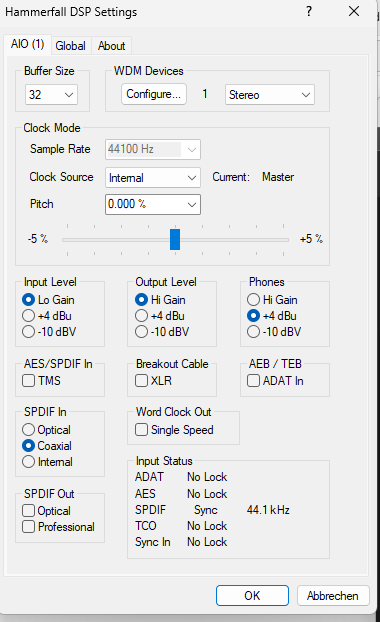Click the SPDIF 'Sync' status text

point(206,510)
